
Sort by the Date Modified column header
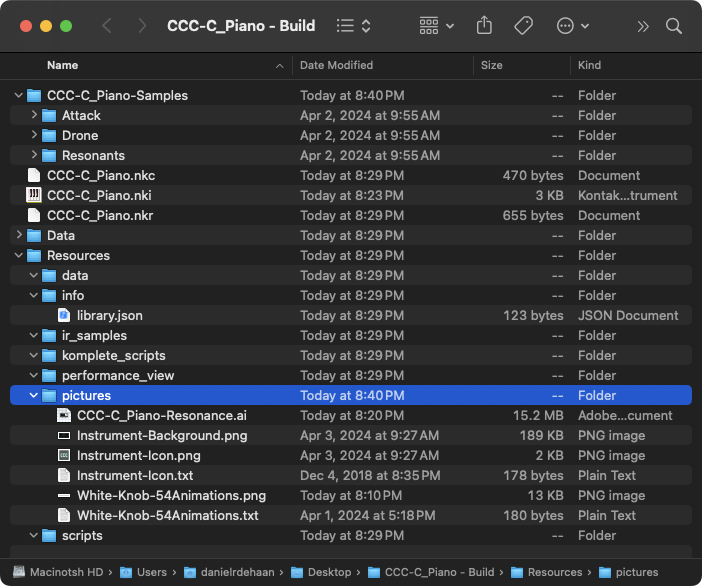(336, 65)
